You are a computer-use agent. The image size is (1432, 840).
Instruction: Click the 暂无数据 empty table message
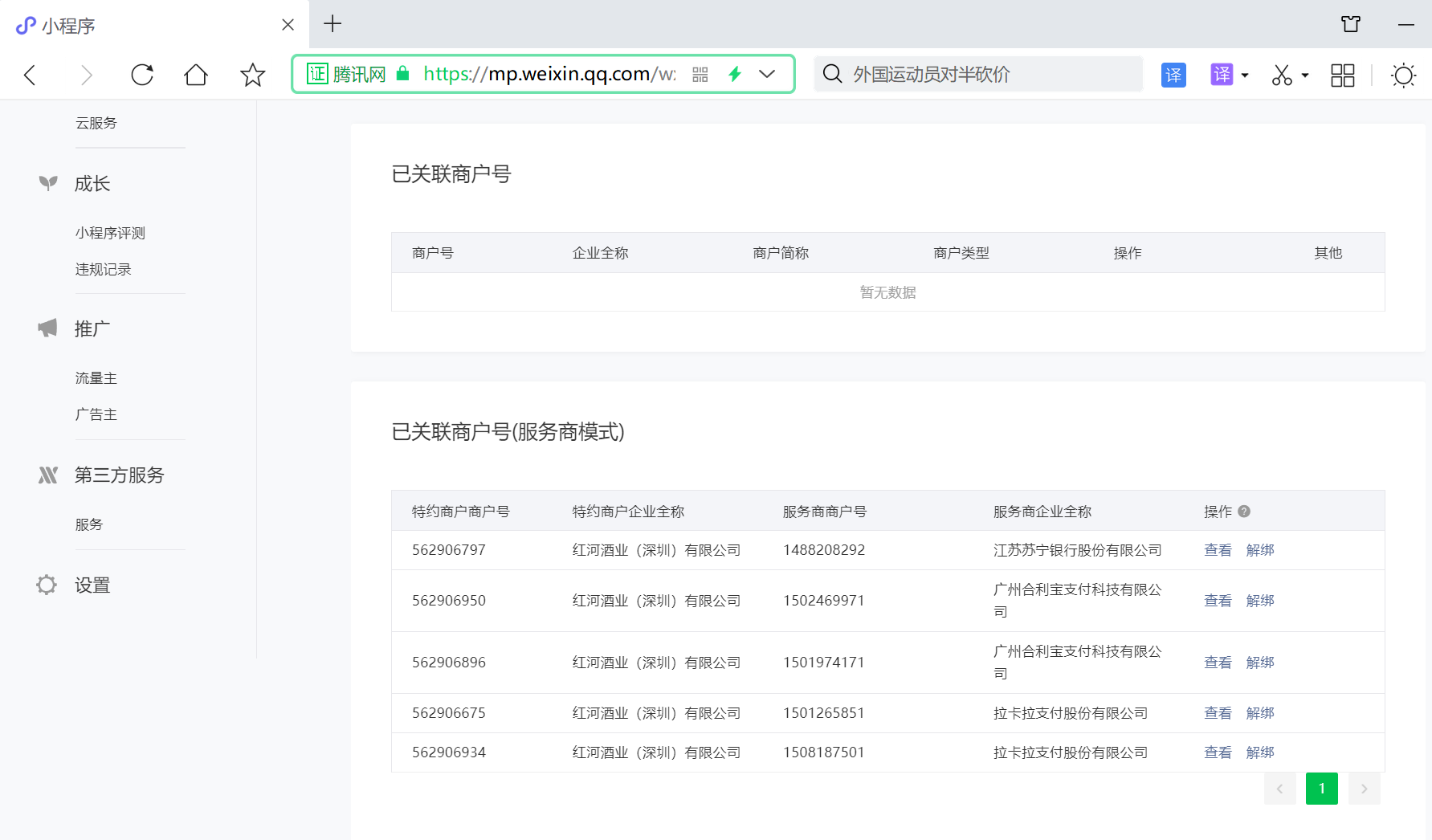point(888,292)
